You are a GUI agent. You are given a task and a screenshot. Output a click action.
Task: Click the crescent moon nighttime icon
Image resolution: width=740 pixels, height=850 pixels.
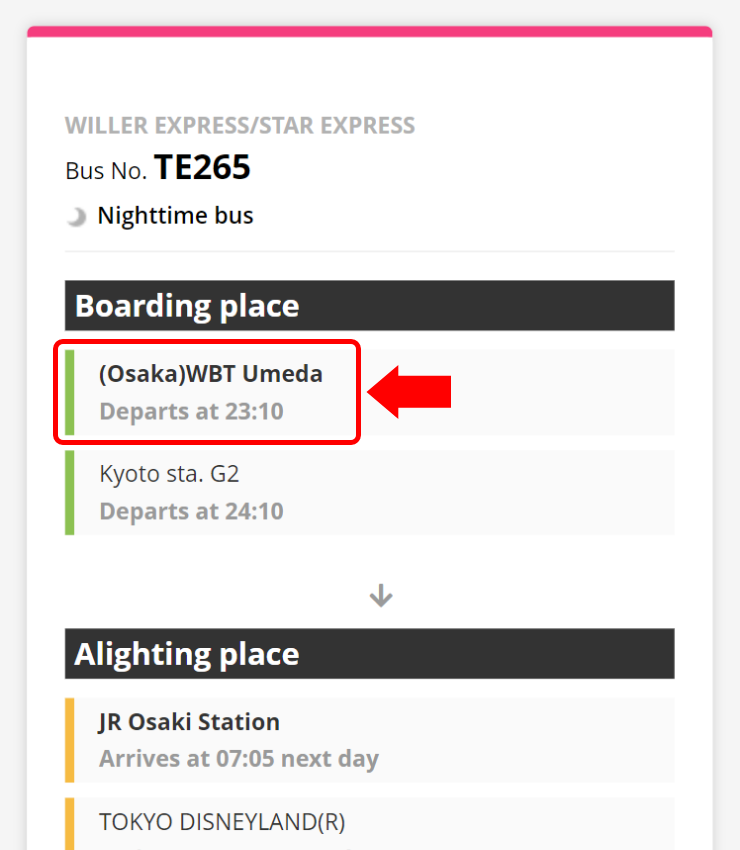click(76, 216)
